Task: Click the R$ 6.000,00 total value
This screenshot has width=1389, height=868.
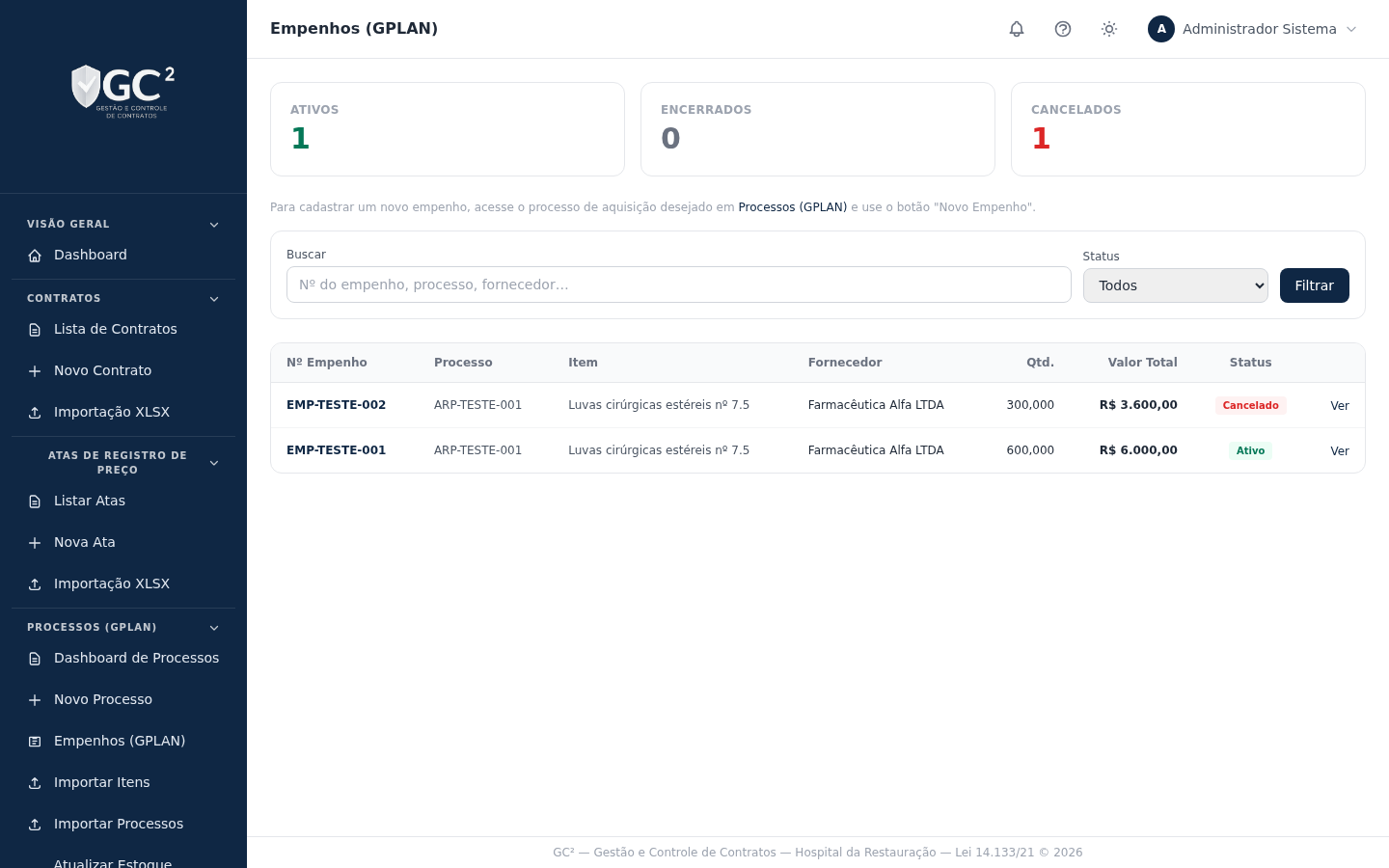Action: click(1138, 450)
